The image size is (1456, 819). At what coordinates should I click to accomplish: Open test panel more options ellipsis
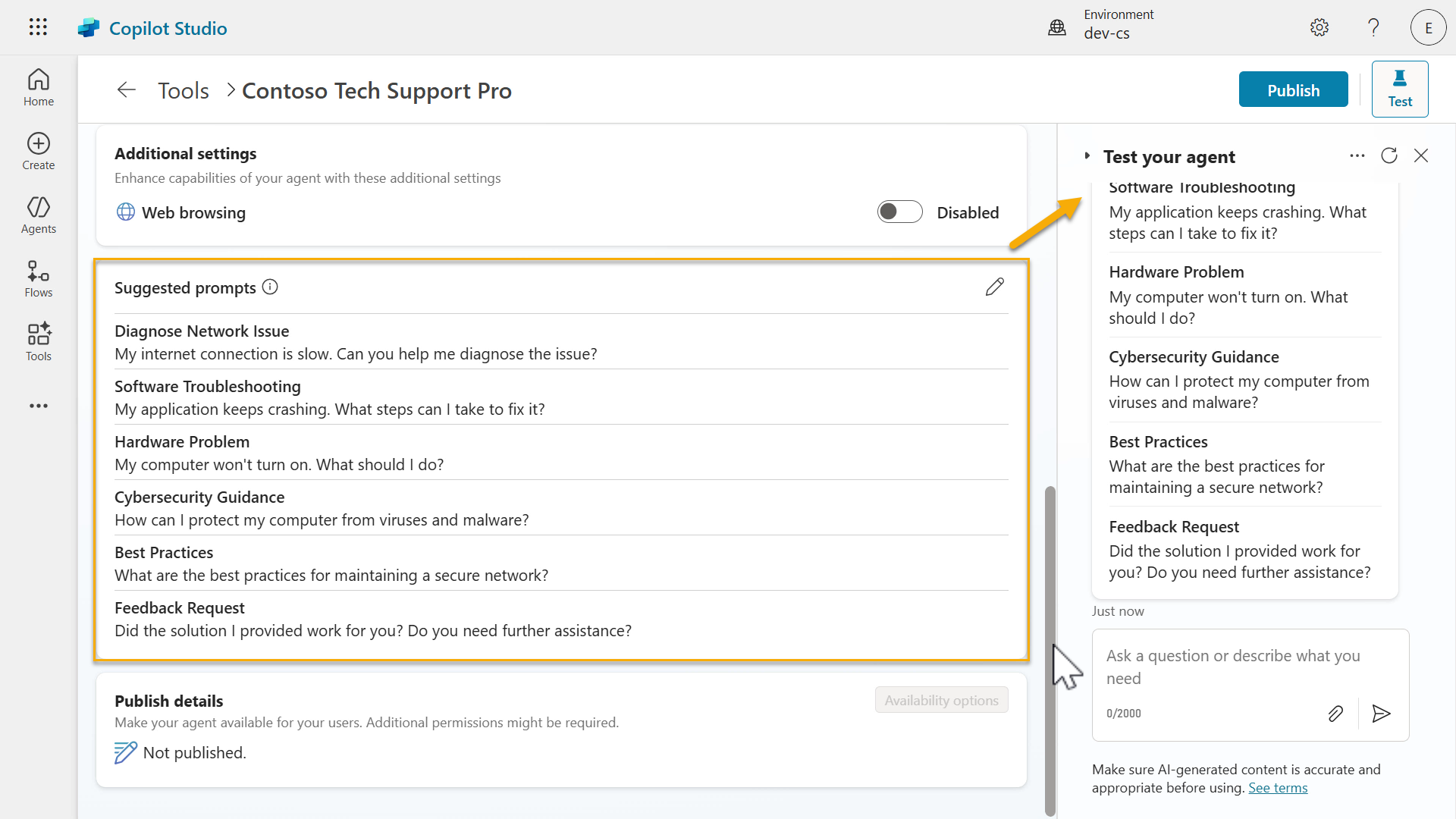1357,156
